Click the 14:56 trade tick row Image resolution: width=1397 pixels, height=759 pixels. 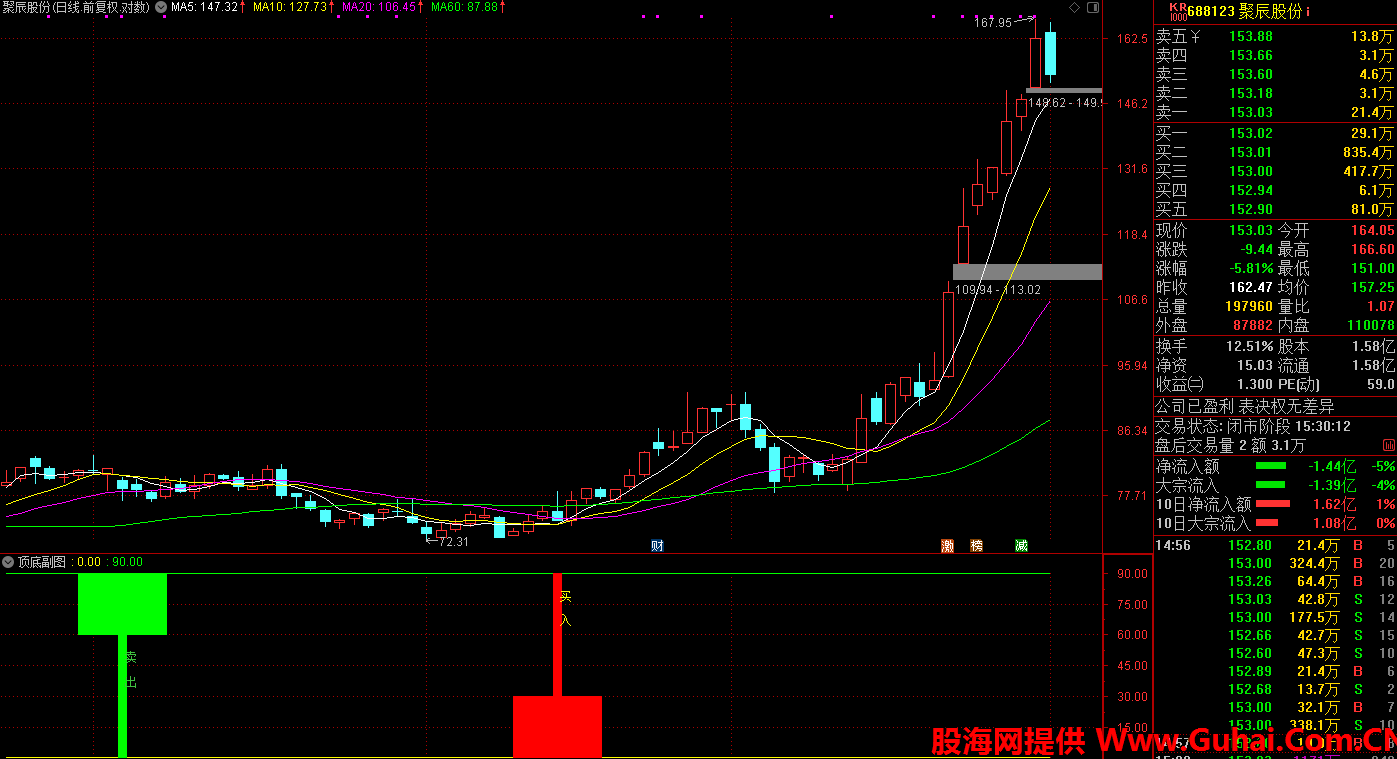pyautogui.click(x=1274, y=545)
